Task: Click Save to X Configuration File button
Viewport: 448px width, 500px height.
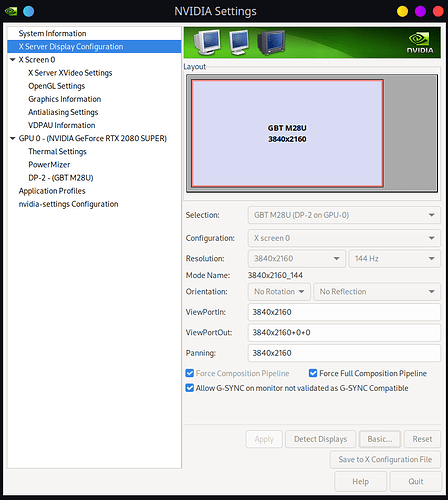Action: (x=385, y=460)
